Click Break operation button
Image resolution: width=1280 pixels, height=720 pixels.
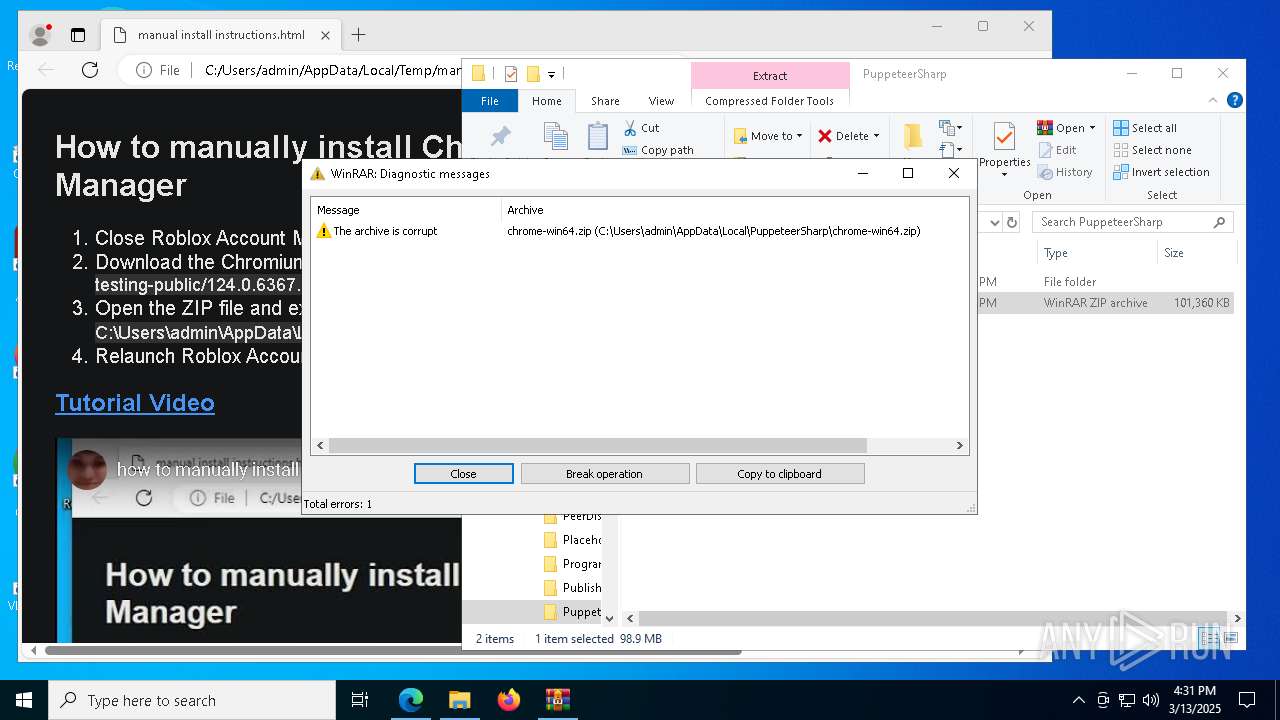point(604,474)
